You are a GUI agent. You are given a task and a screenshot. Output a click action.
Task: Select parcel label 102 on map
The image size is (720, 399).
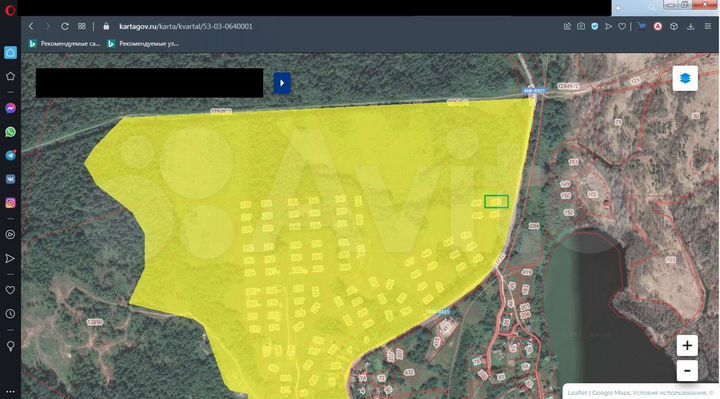[x=592, y=195]
